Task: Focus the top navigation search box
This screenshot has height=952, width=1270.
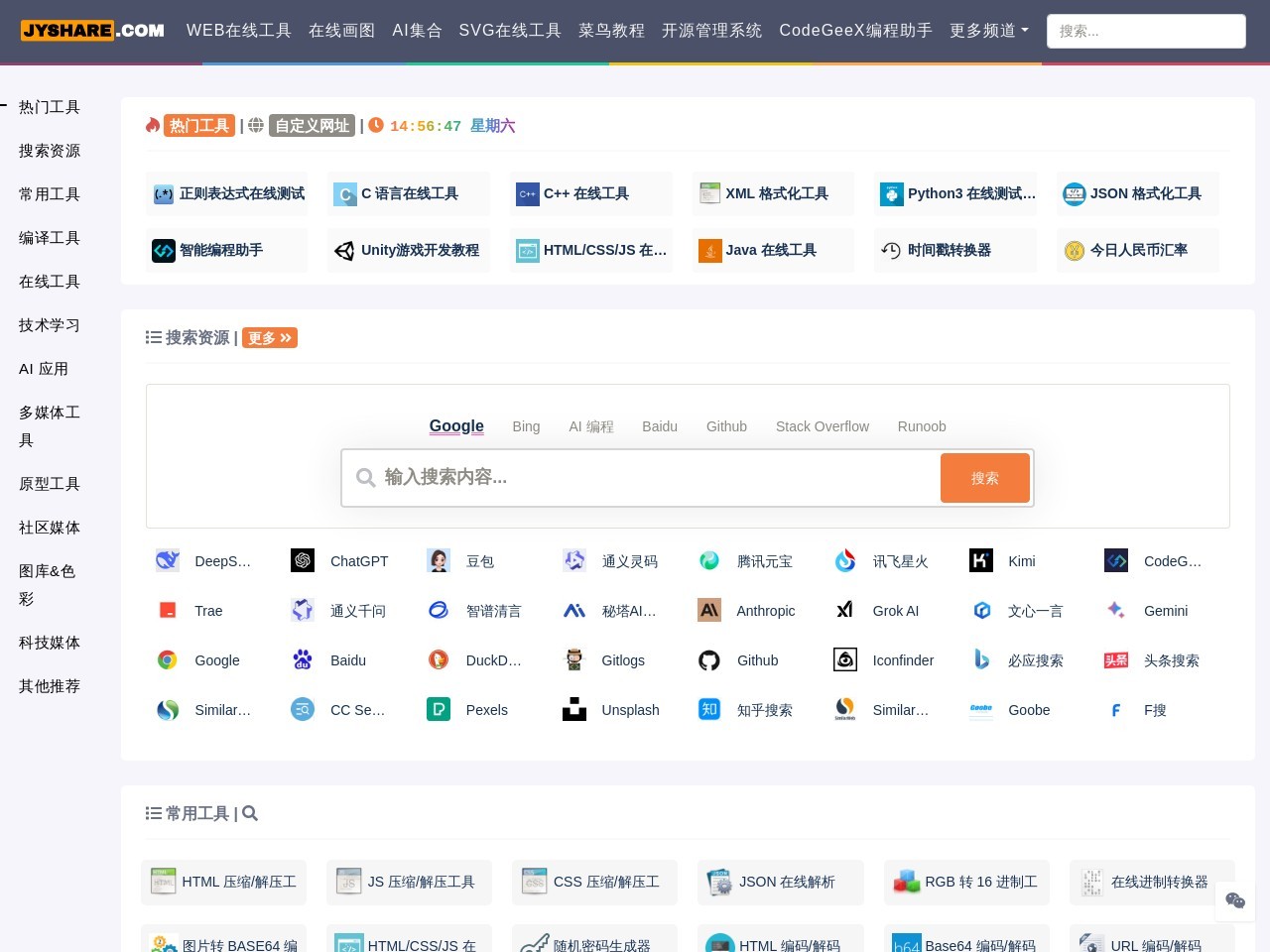Action: point(1146,31)
